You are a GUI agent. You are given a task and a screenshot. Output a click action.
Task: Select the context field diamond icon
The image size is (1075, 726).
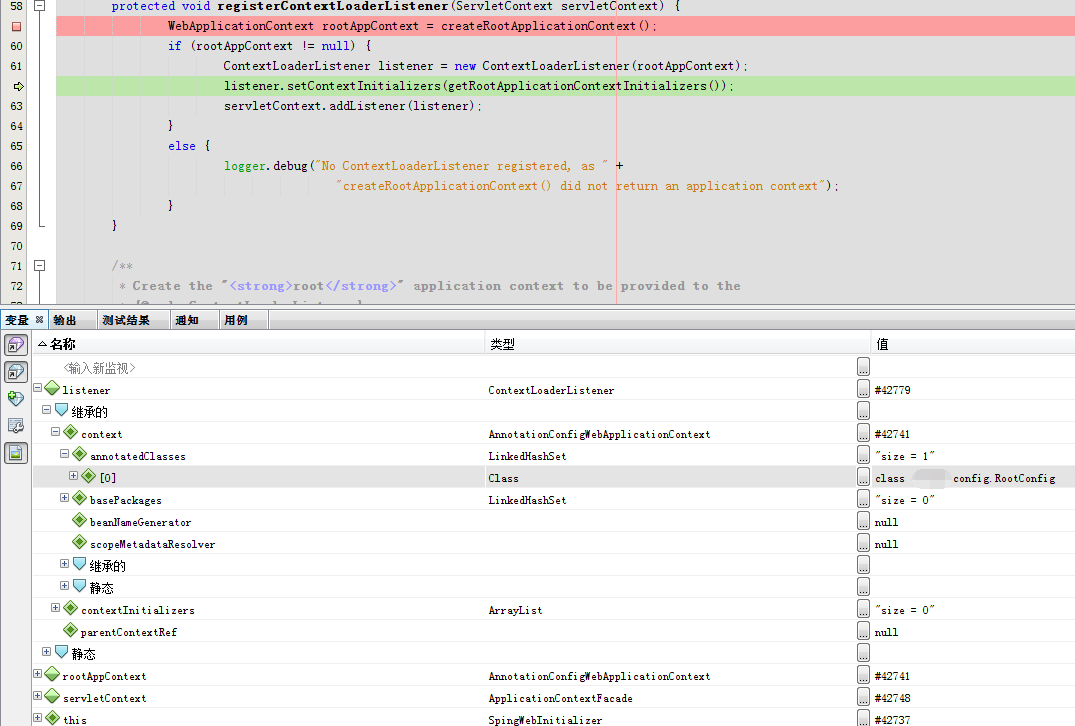point(71,432)
